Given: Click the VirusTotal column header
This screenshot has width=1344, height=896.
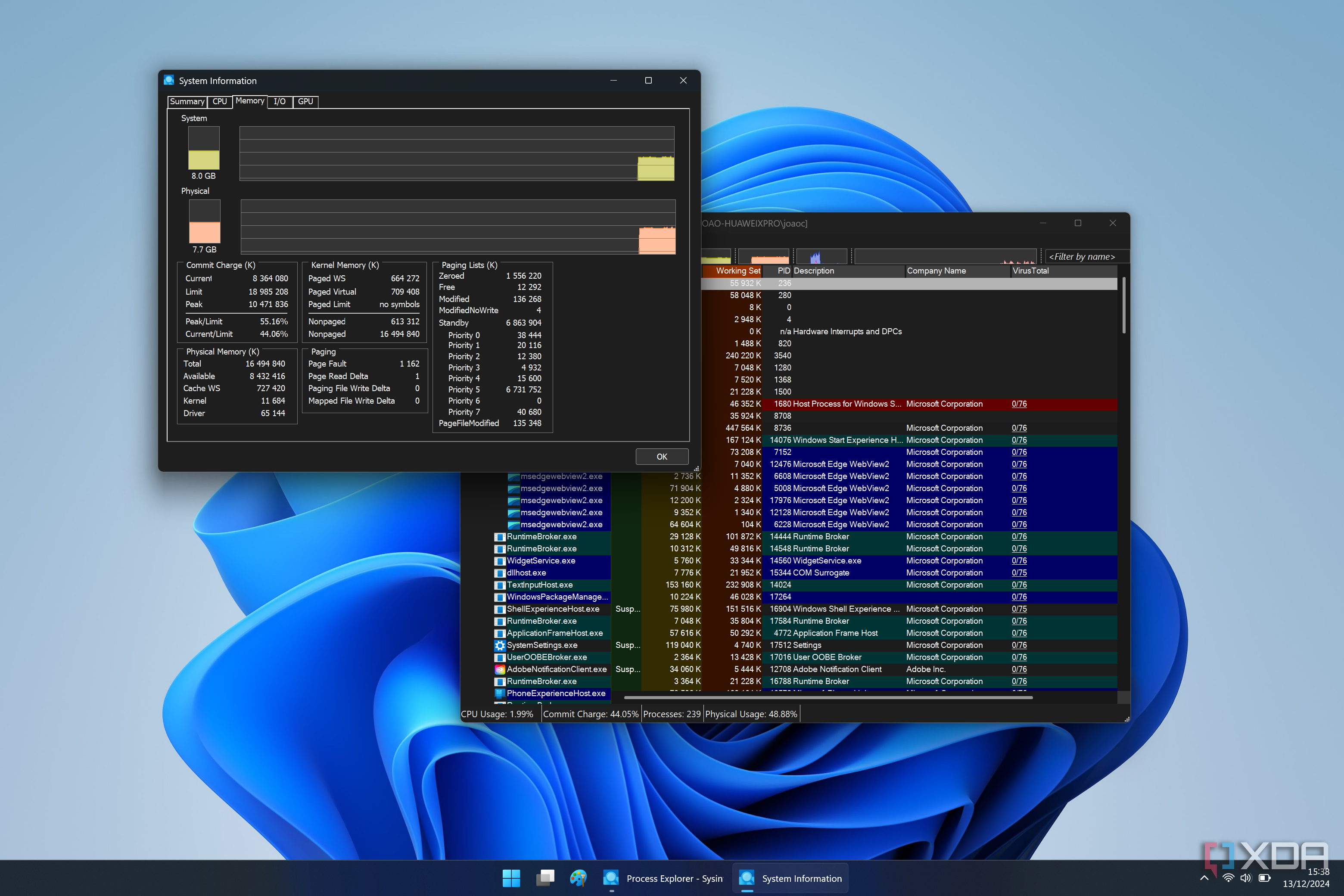Looking at the screenshot, I should (x=1064, y=271).
